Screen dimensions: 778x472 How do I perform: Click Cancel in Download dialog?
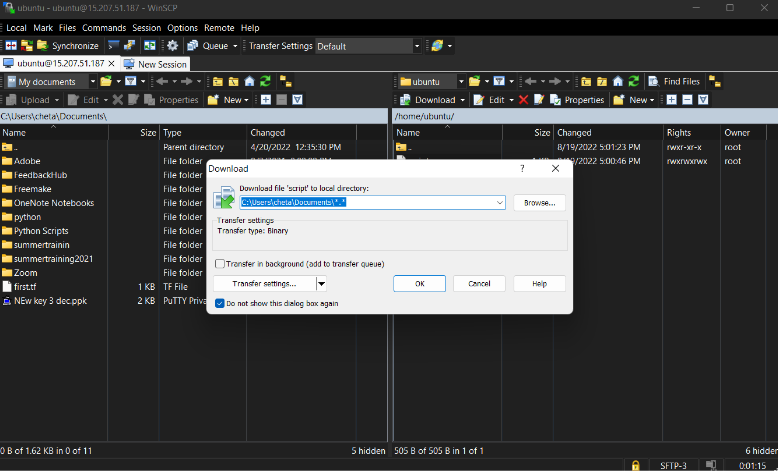(x=479, y=283)
